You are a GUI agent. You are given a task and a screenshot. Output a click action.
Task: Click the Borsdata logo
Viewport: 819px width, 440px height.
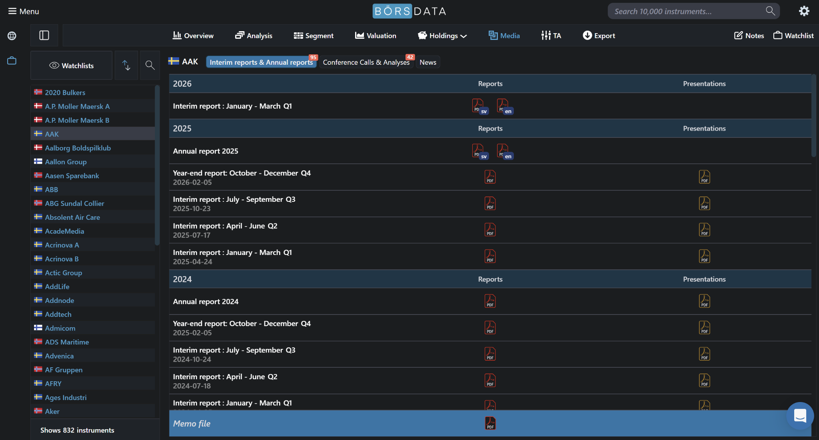[x=409, y=11]
